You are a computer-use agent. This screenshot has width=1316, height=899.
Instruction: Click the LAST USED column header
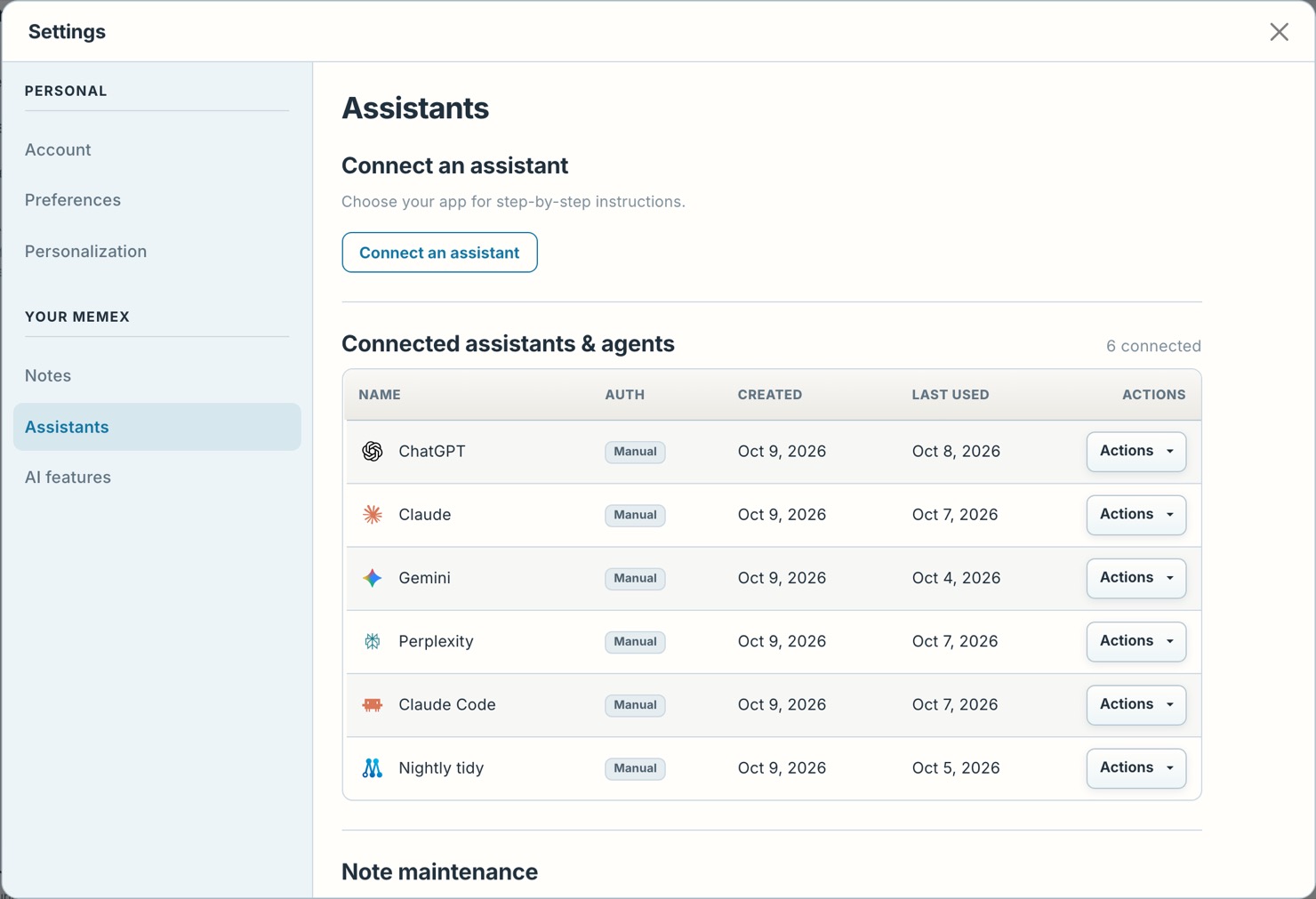951,395
